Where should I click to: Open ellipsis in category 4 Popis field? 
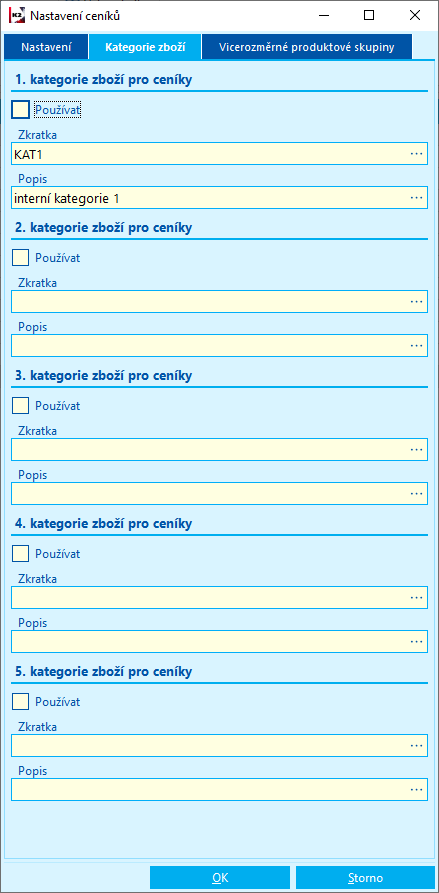(416, 641)
